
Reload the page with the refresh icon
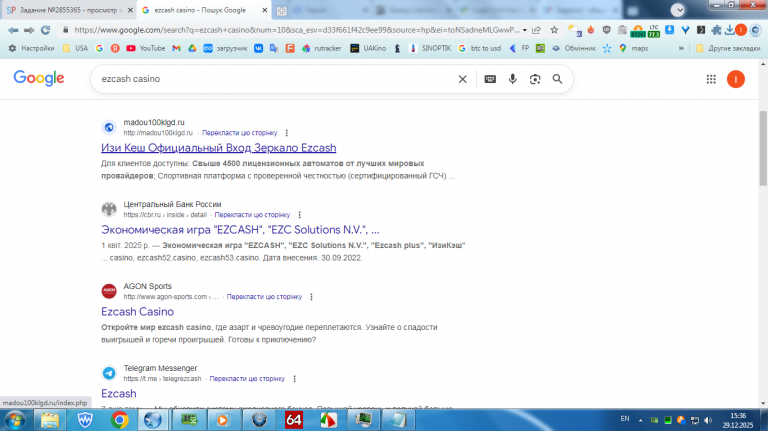tap(46, 30)
